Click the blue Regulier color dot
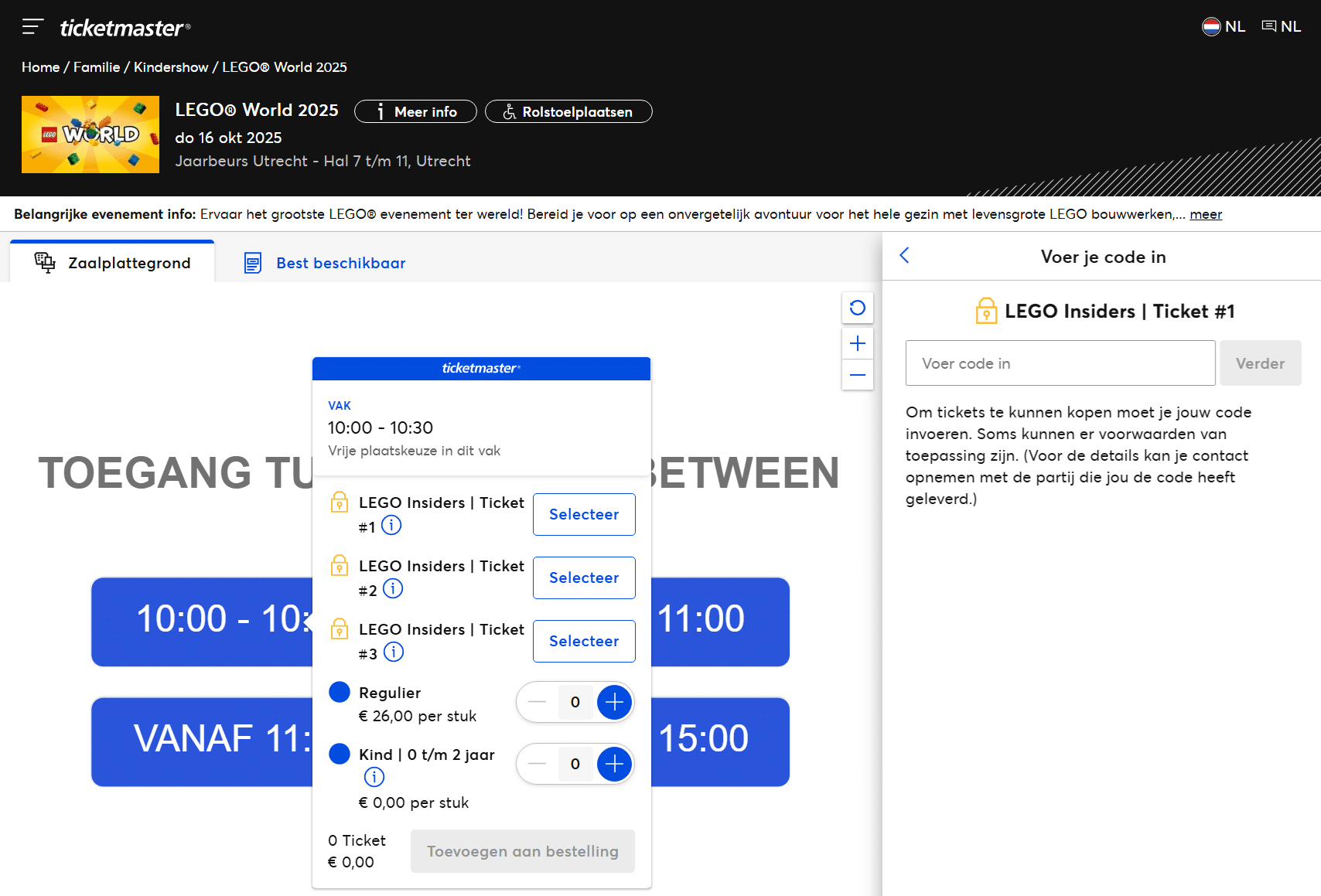Viewport: 1321px width, 896px height. pyautogui.click(x=340, y=692)
